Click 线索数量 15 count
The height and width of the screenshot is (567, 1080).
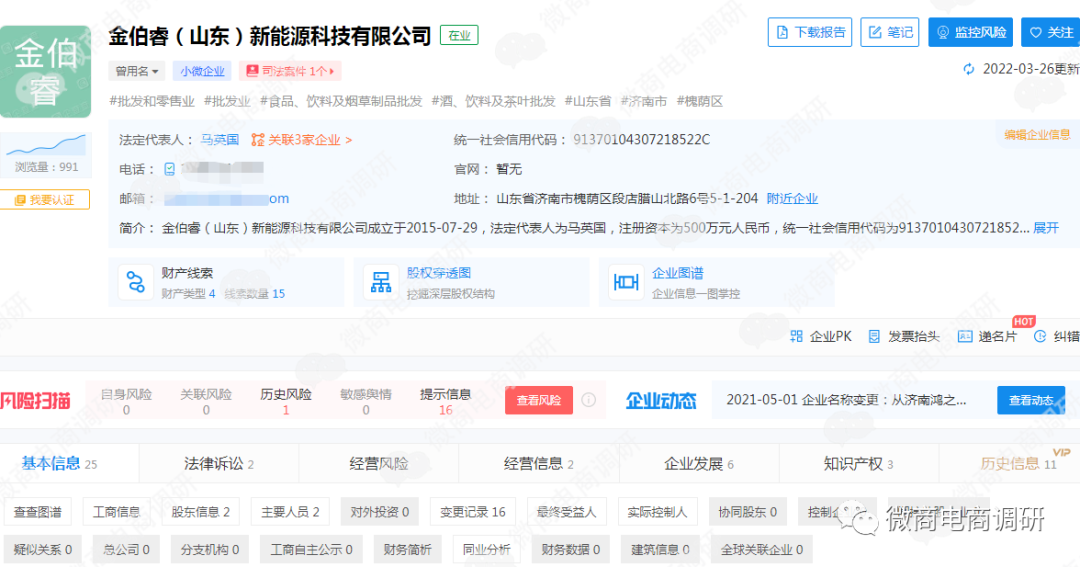click(x=255, y=293)
